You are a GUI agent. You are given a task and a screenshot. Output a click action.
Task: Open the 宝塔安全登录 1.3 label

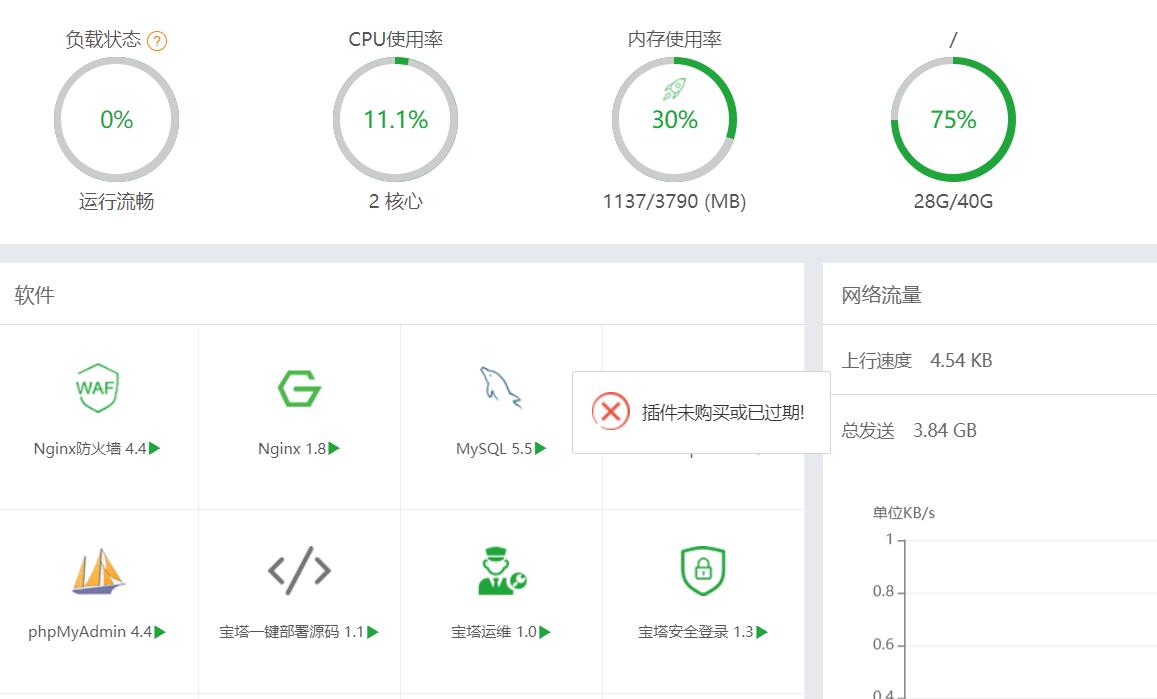pyautogui.click(x=696, y=633)
